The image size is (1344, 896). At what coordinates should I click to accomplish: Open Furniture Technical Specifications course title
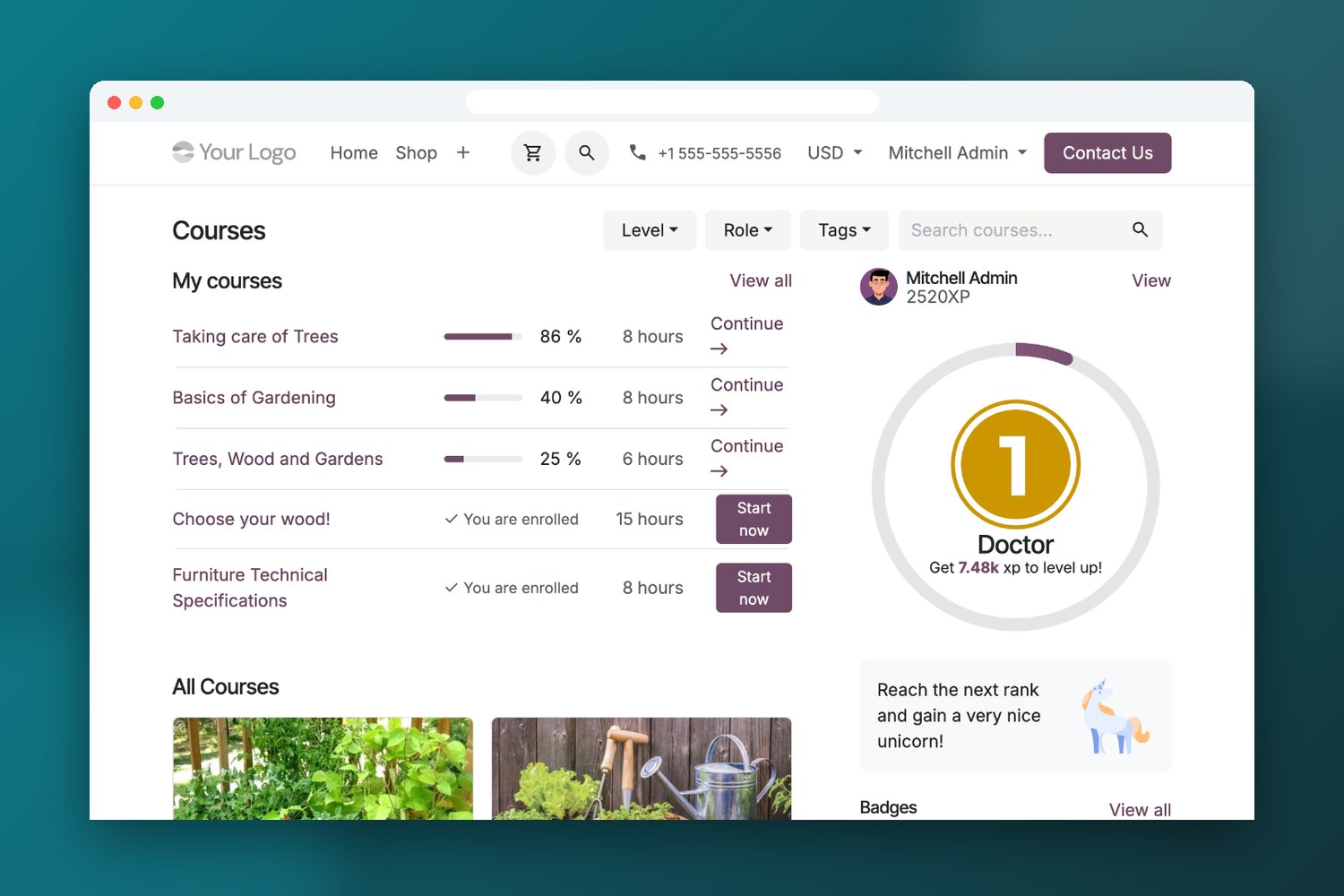[250, 588]
